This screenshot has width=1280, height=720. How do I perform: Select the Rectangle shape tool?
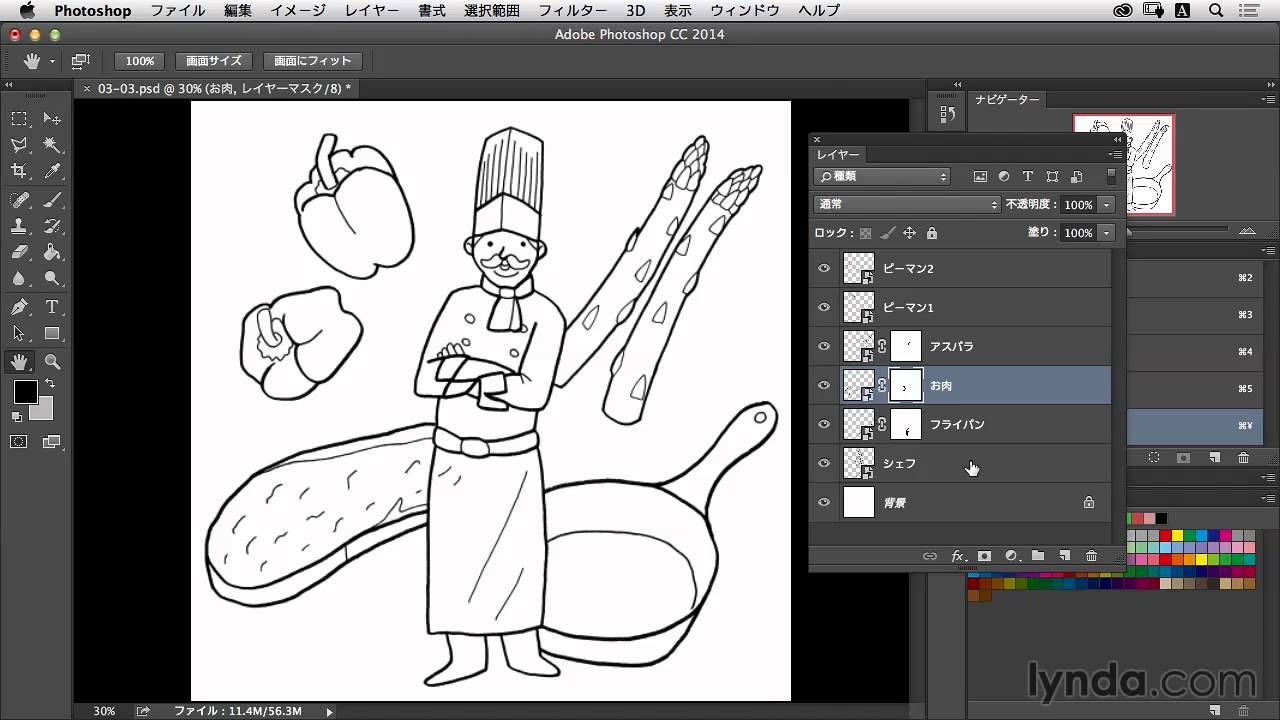tap(53, 333)
